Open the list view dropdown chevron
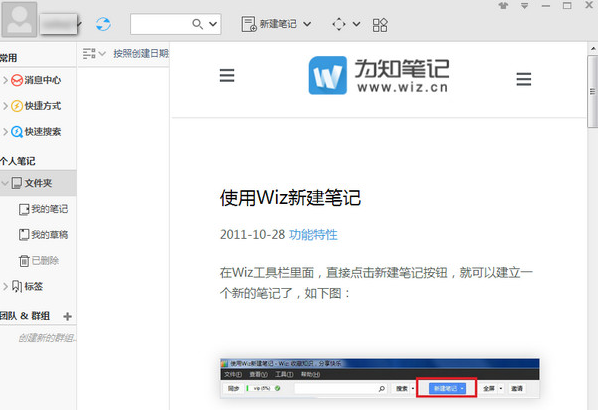This screenshot has height=410, width=605. pos(102,54)
